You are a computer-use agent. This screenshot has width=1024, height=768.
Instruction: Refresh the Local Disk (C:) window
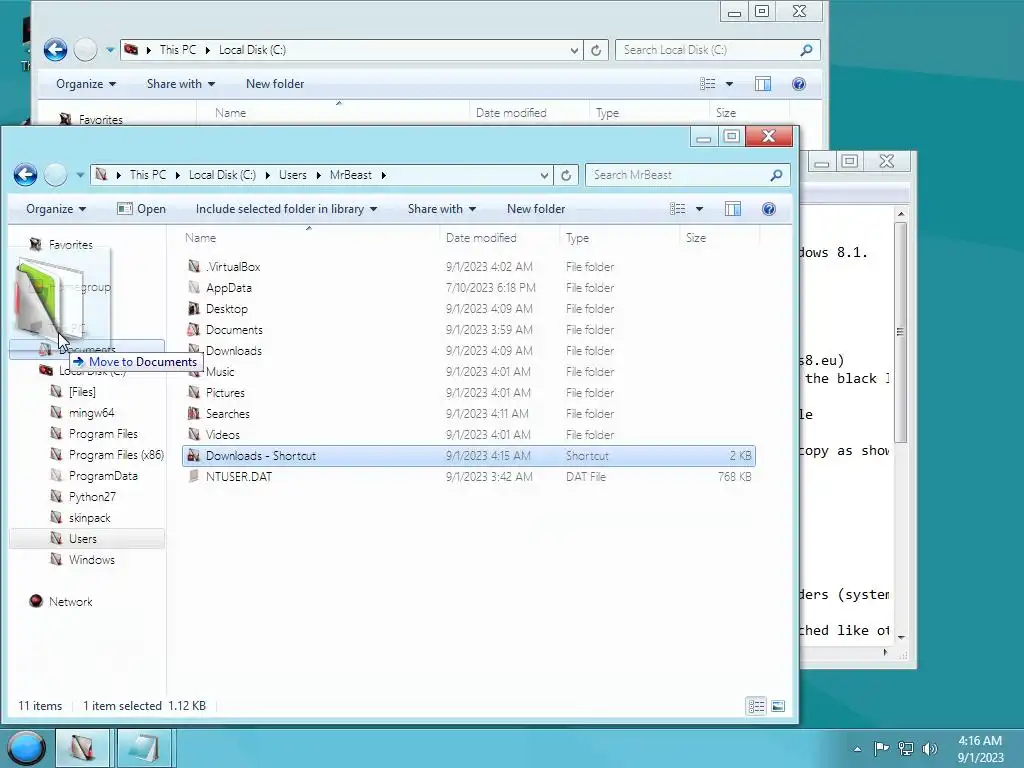596,50
